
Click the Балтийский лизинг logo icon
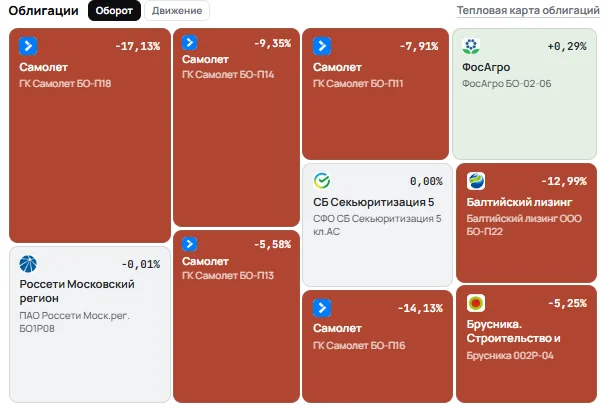tap(476, 181)
